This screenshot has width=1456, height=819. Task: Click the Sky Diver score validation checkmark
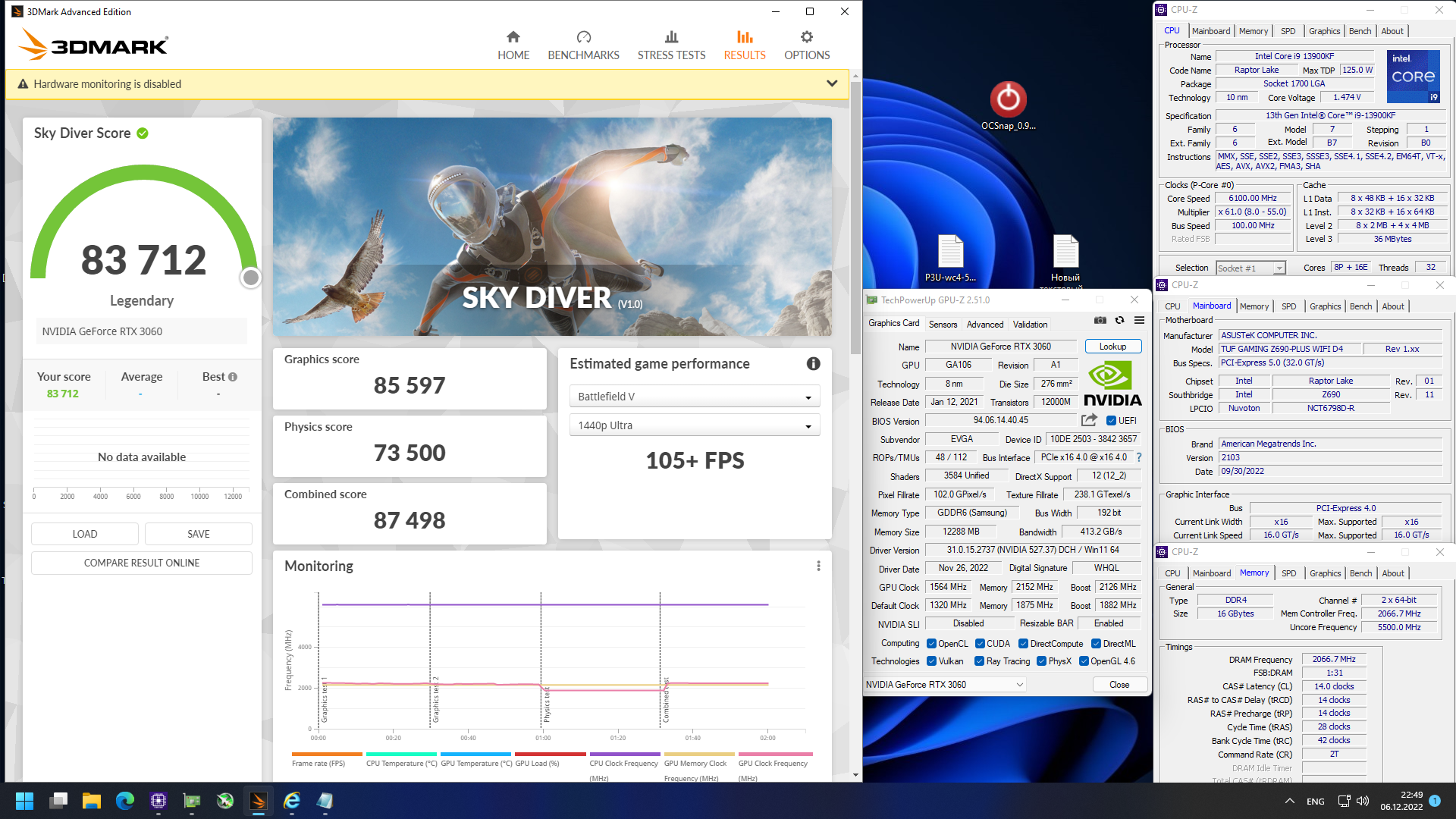143,133
